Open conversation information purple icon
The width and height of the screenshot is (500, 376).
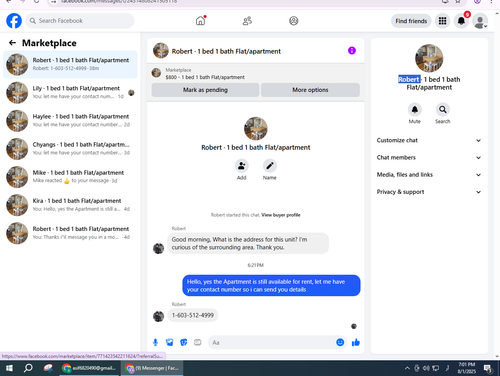click(x=352, y=51)
